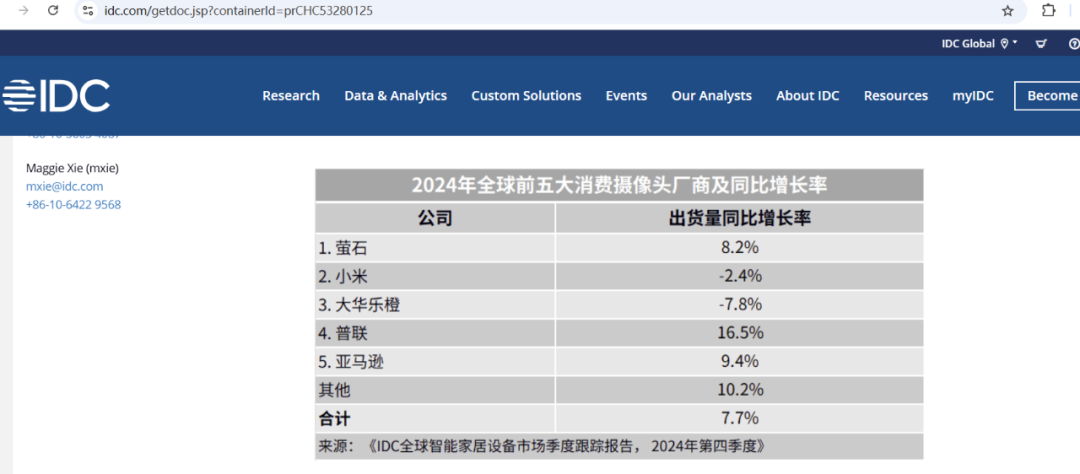This screenshot has width=1080, height=474.
Task: Click the column header 公司
Action: tap(435, 218)
